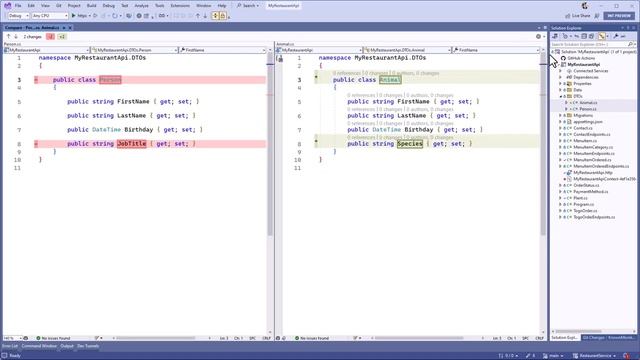
Task: Go to previous difference in toolbar
Action: tap(198, 16)
